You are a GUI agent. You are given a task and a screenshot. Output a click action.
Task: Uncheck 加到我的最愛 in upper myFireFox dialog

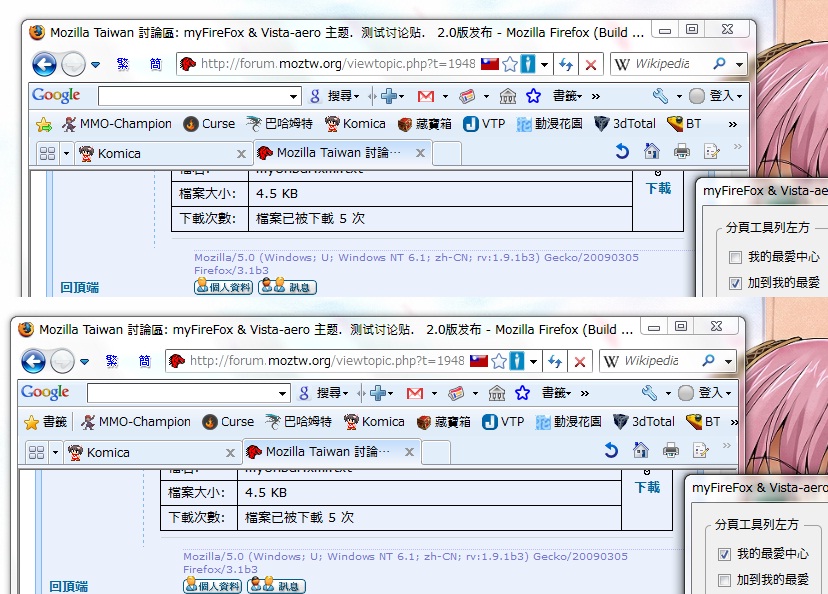[736, 284]
